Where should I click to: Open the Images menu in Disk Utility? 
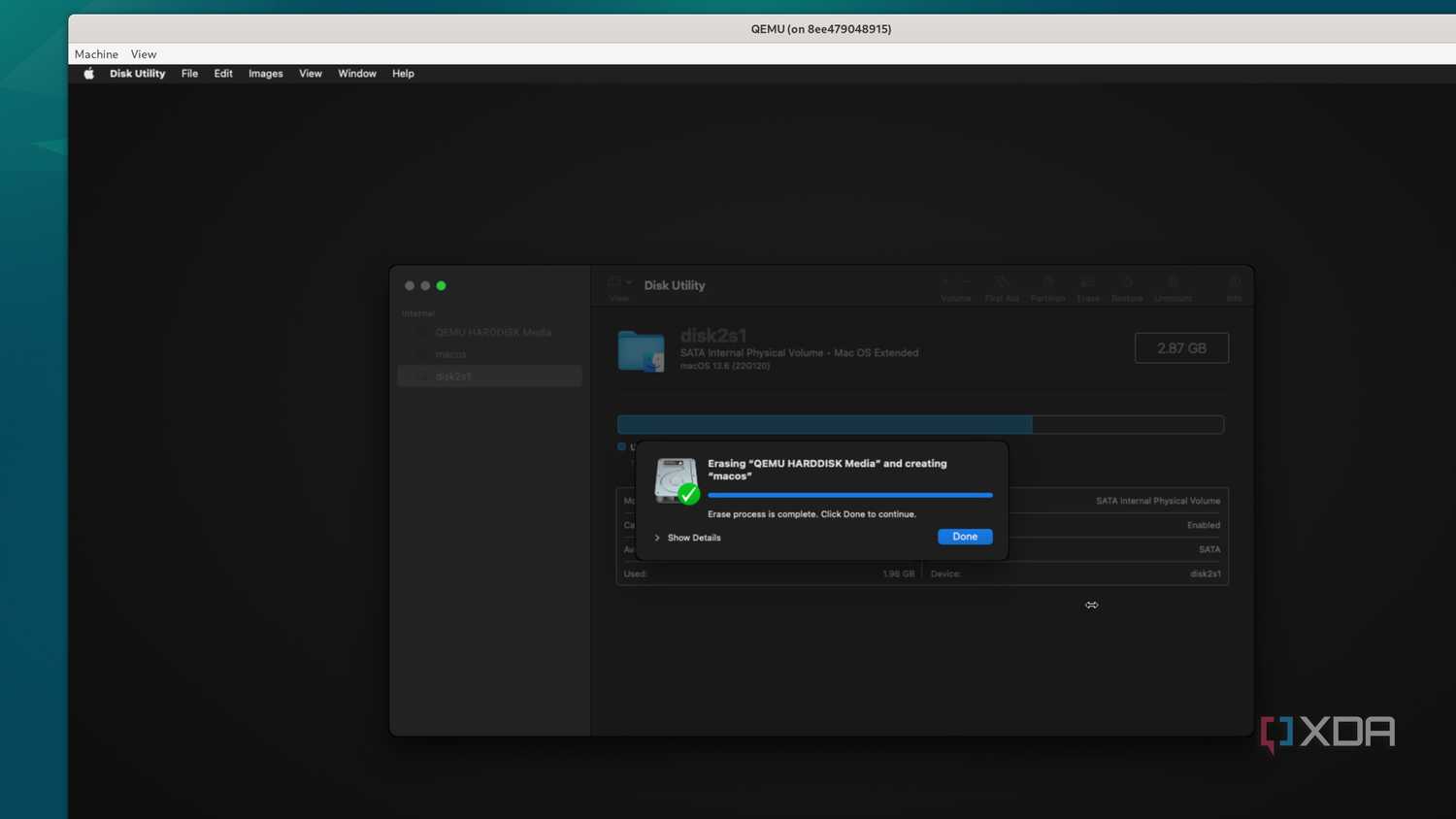tap(265, 74)
